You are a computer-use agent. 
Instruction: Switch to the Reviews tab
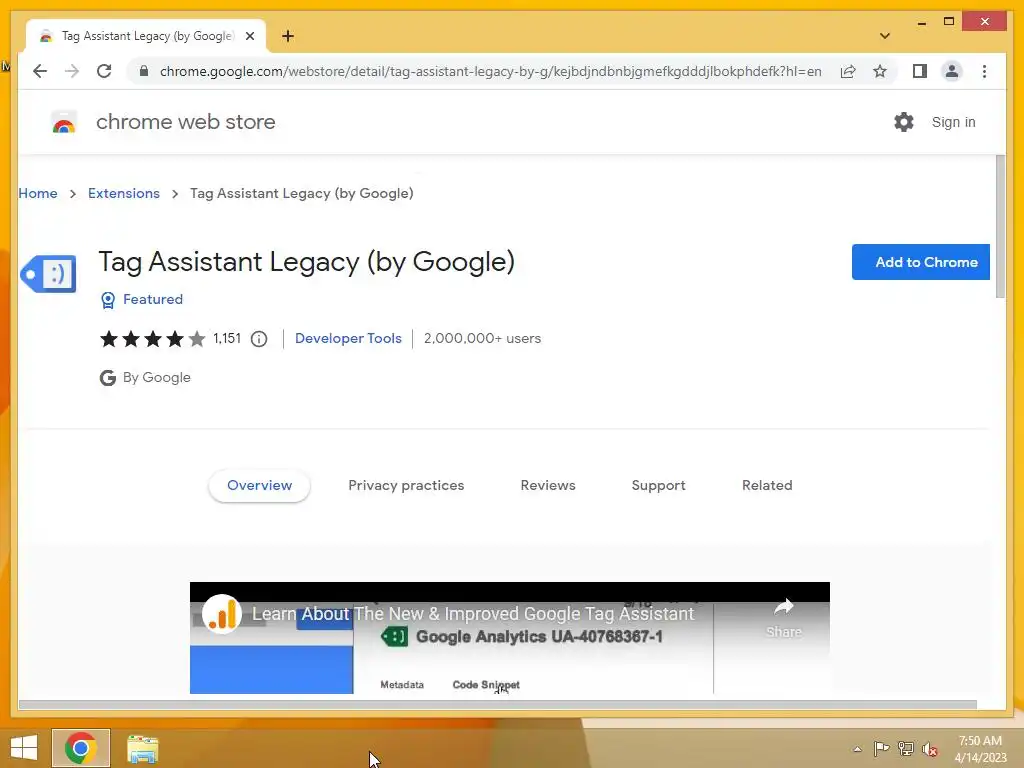548,485
